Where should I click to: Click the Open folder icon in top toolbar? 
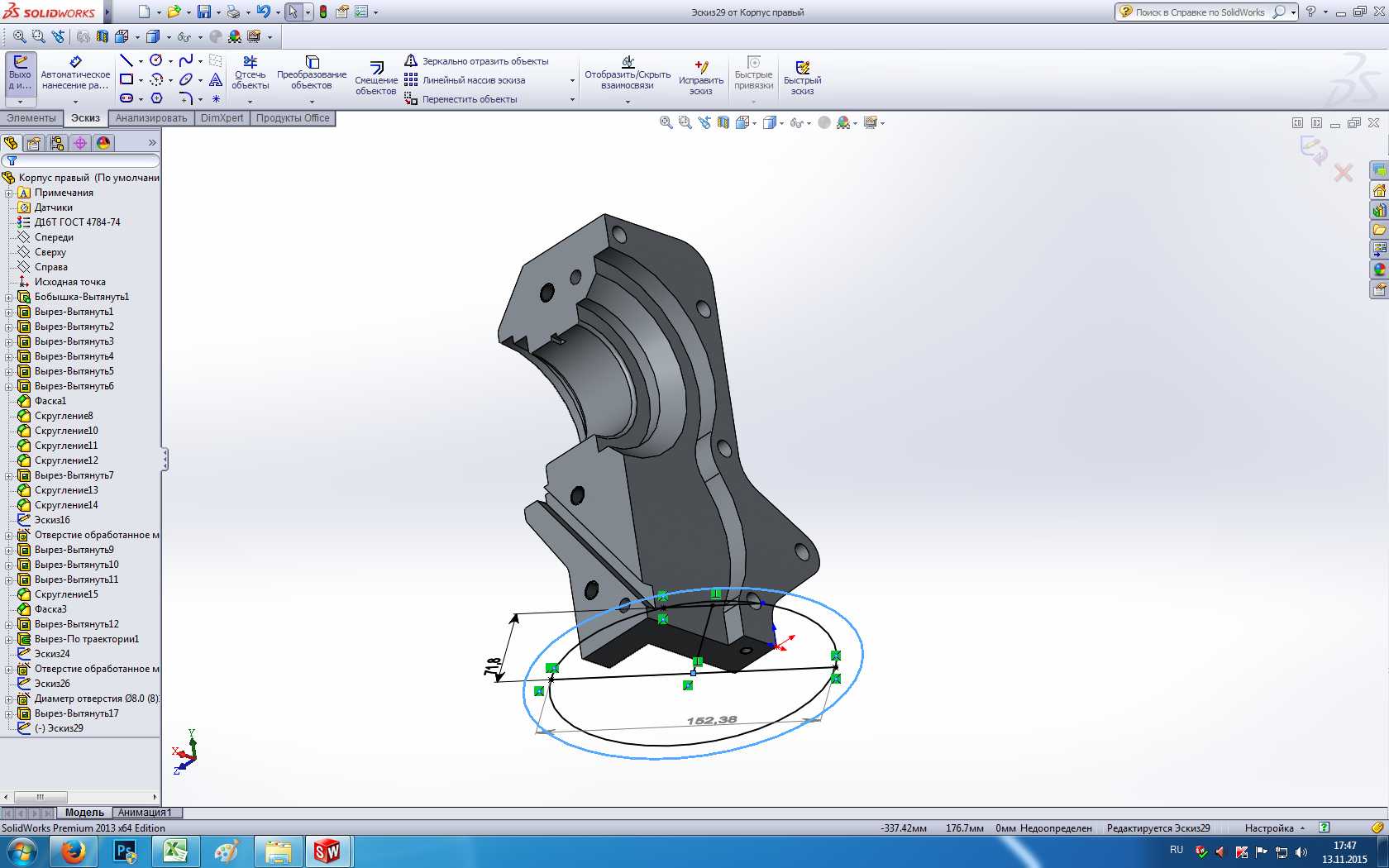(x=174, y=12)
